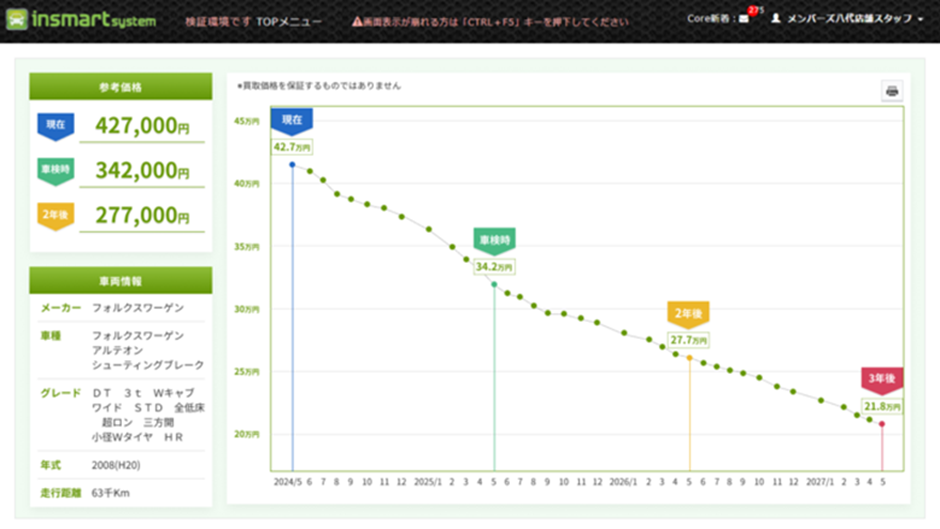
Task: Click the 検証環境です header text
Action: click(x=214, y=20)
